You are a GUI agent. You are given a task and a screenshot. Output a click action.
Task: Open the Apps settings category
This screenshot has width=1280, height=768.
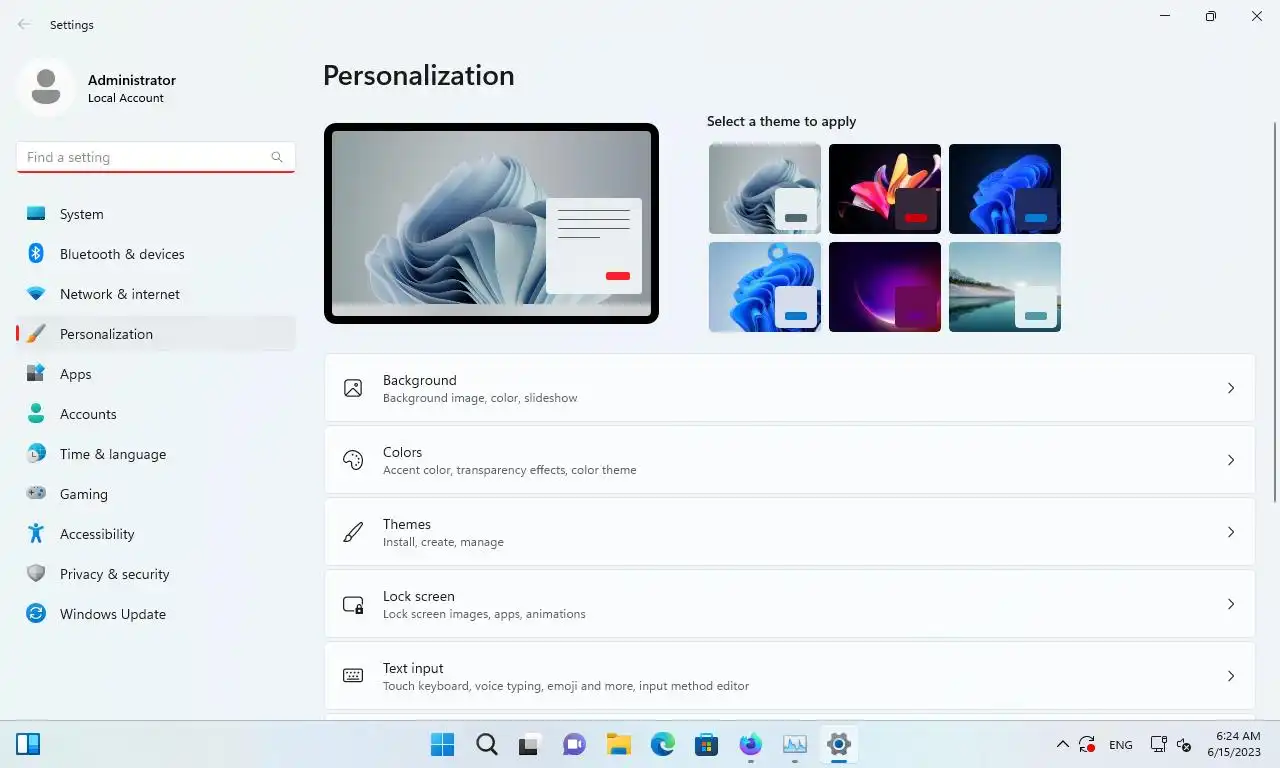point(156,374)
